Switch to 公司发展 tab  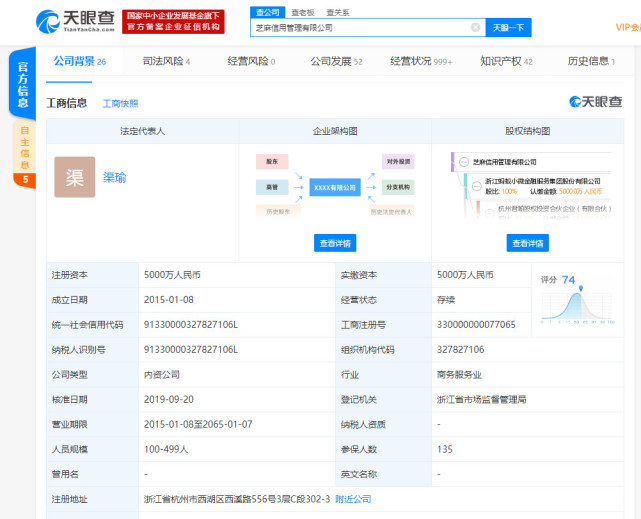click(x=336, y=62)
